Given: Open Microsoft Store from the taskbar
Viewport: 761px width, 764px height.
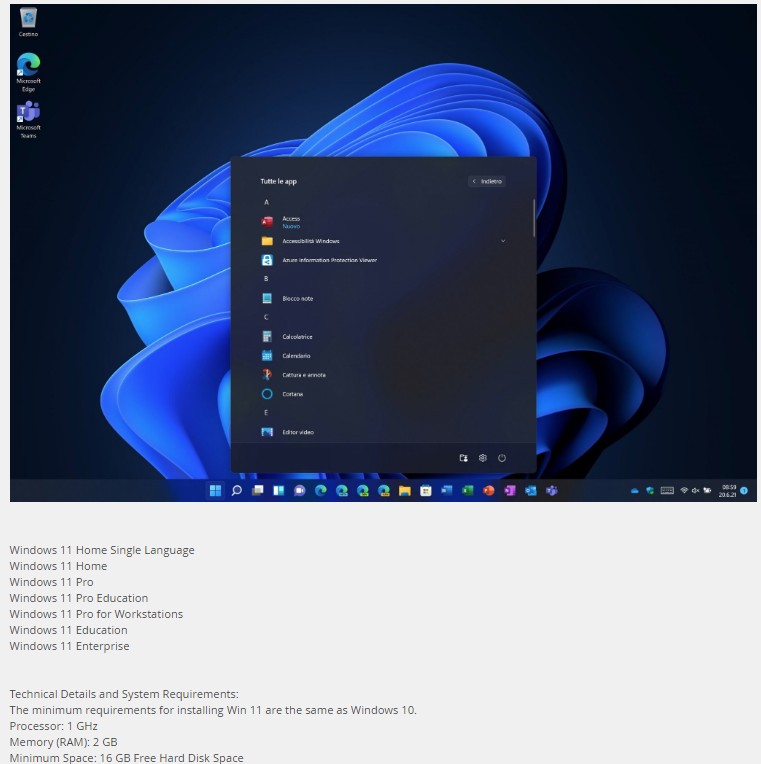Looking at the screenshot, I should (426, 491).
